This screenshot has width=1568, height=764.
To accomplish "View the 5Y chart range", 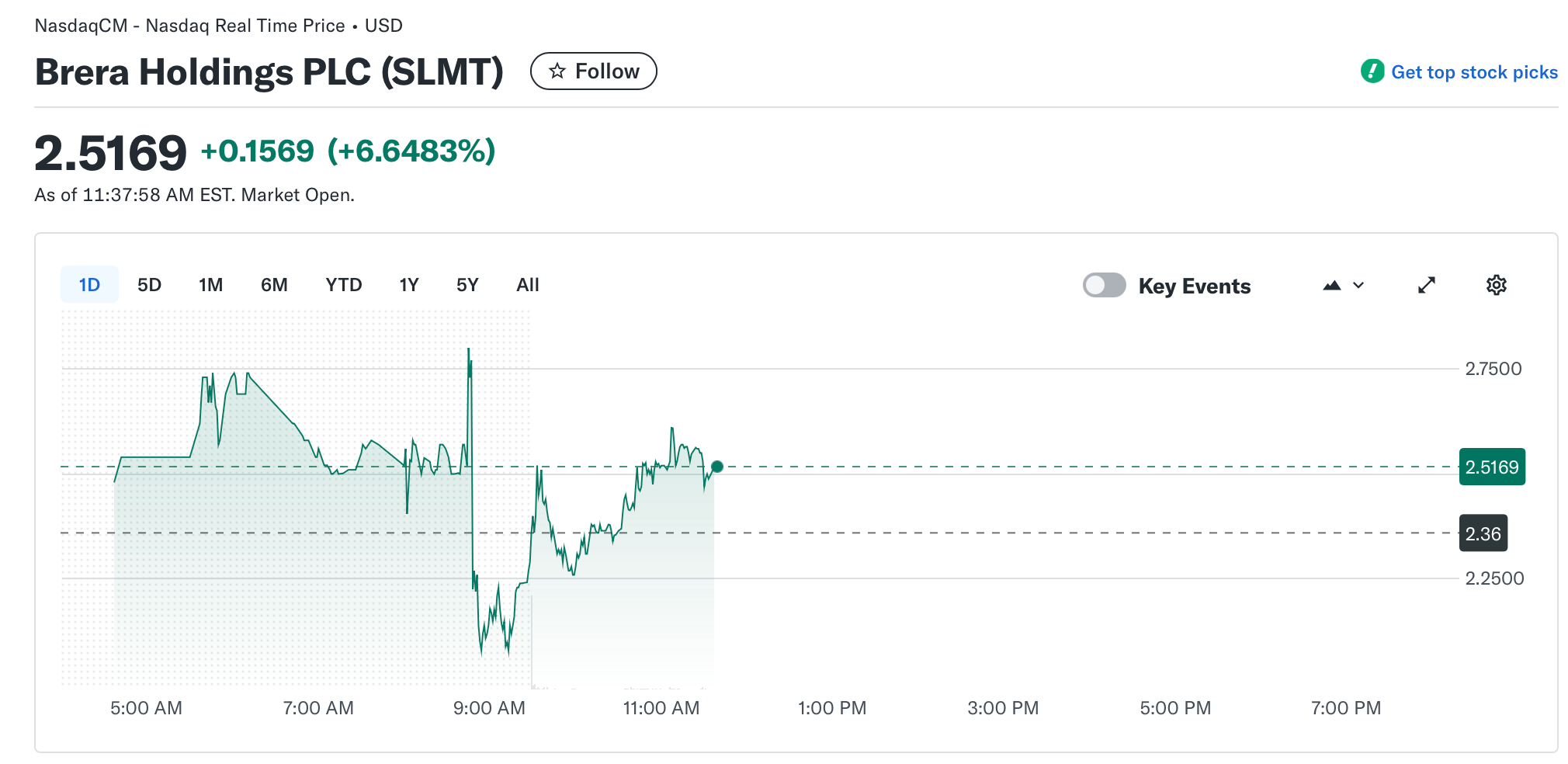I will pos(467,284).
